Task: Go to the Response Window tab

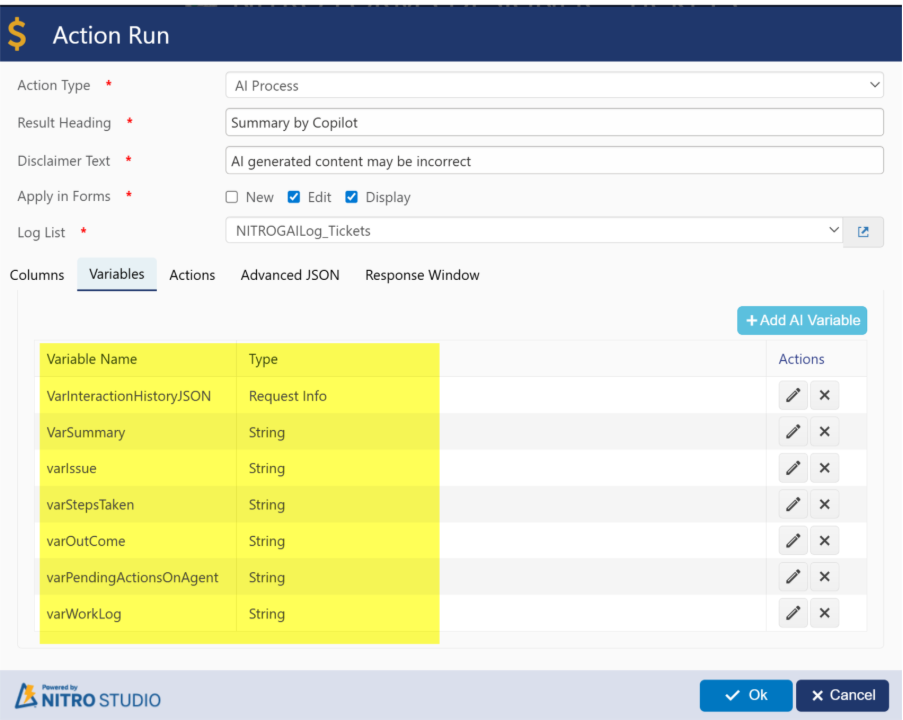Action: pos(422,275)
